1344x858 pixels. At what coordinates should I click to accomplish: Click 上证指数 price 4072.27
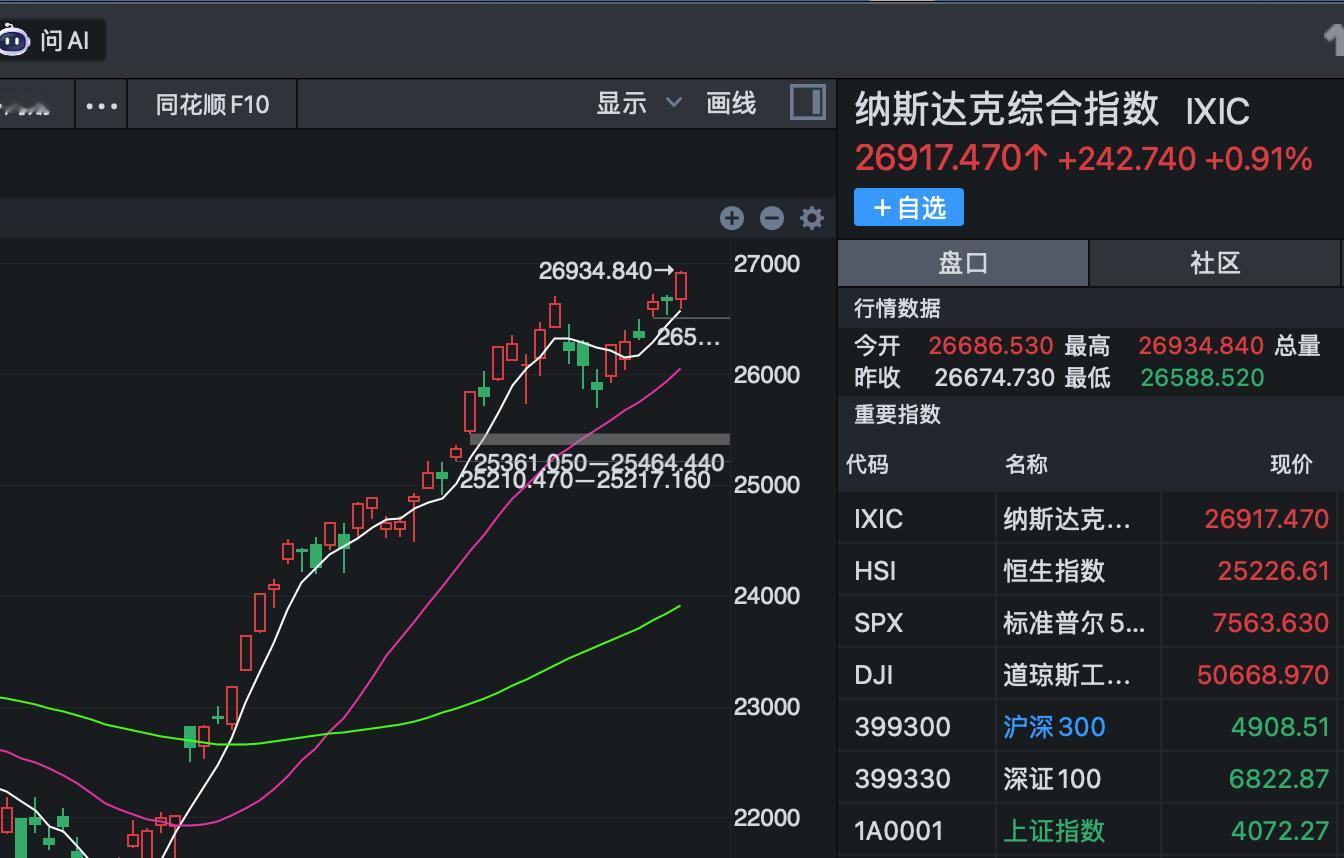[x=1280, y=831]
